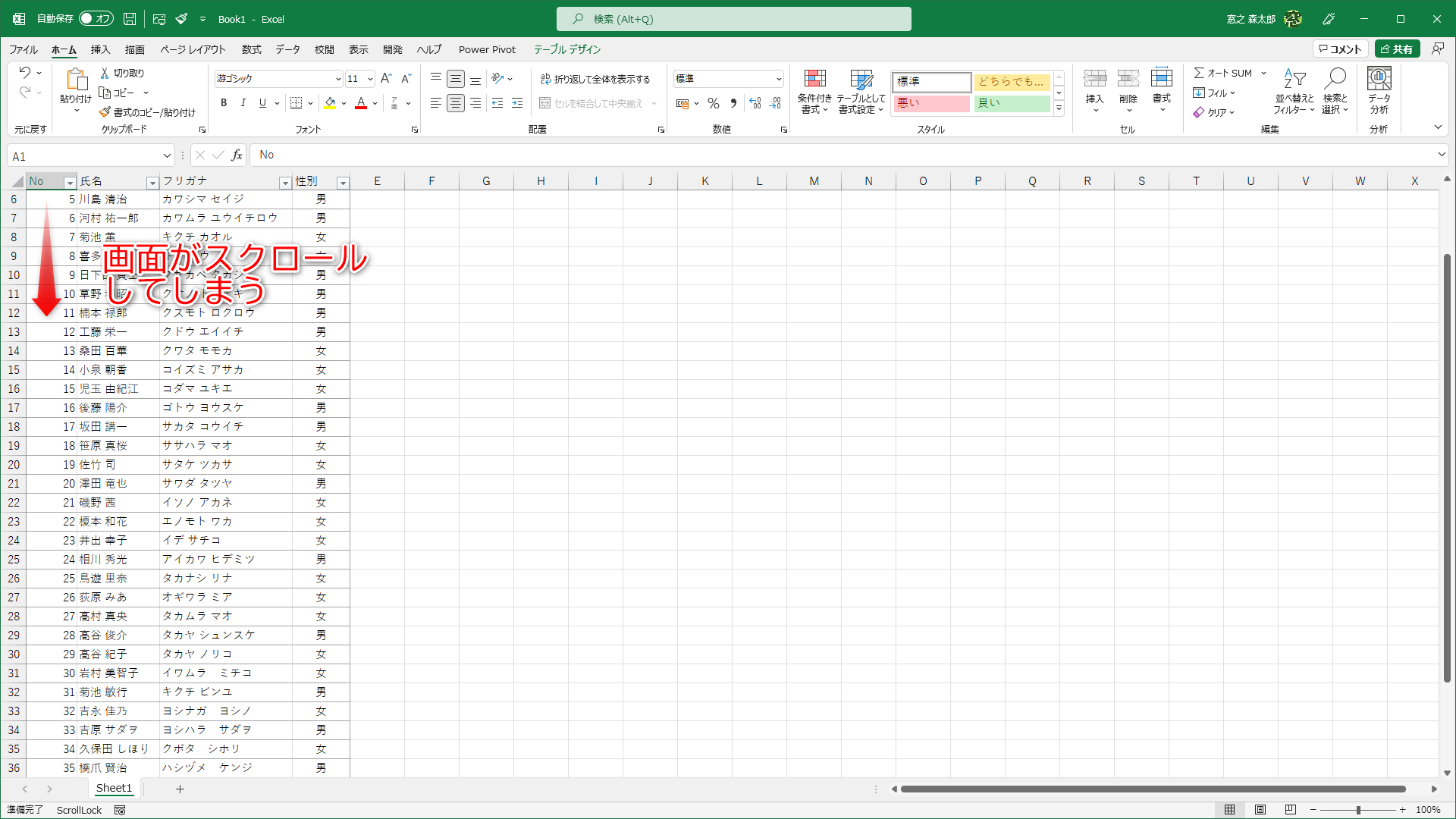Viewport: 1456px width, 819px height.
Task: Click the Bold formatting icon
Action: click(224, 103)
